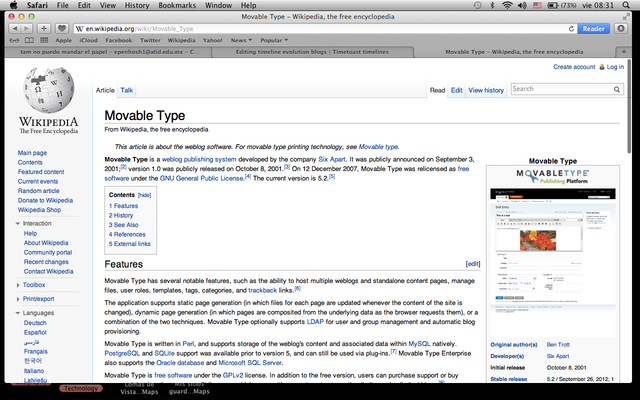This screenshot has height=400, width=640.
Task: Click the Wikipedia bookmark in bookmarks bar
Action: pyautogui.click(x=181, y=40)
